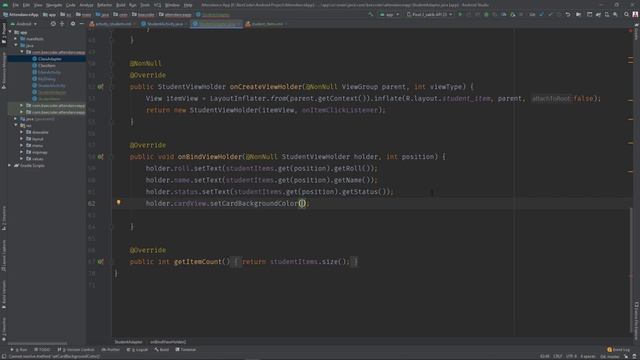Collapse the res folder in project tree
This screenshot has height=360, width=640.
[x=16, y=126]
